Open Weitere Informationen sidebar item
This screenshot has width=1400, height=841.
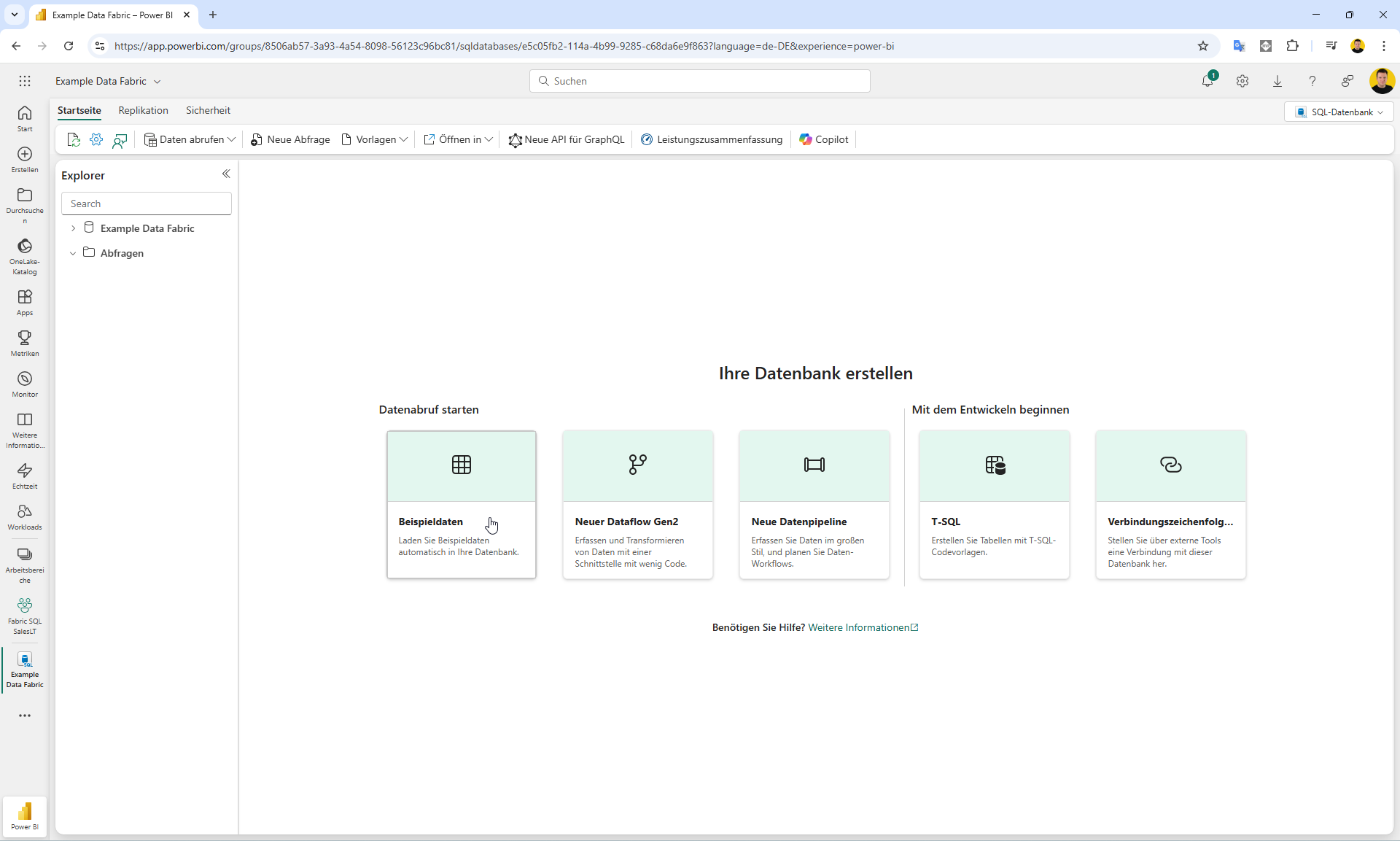coord(25,430)
